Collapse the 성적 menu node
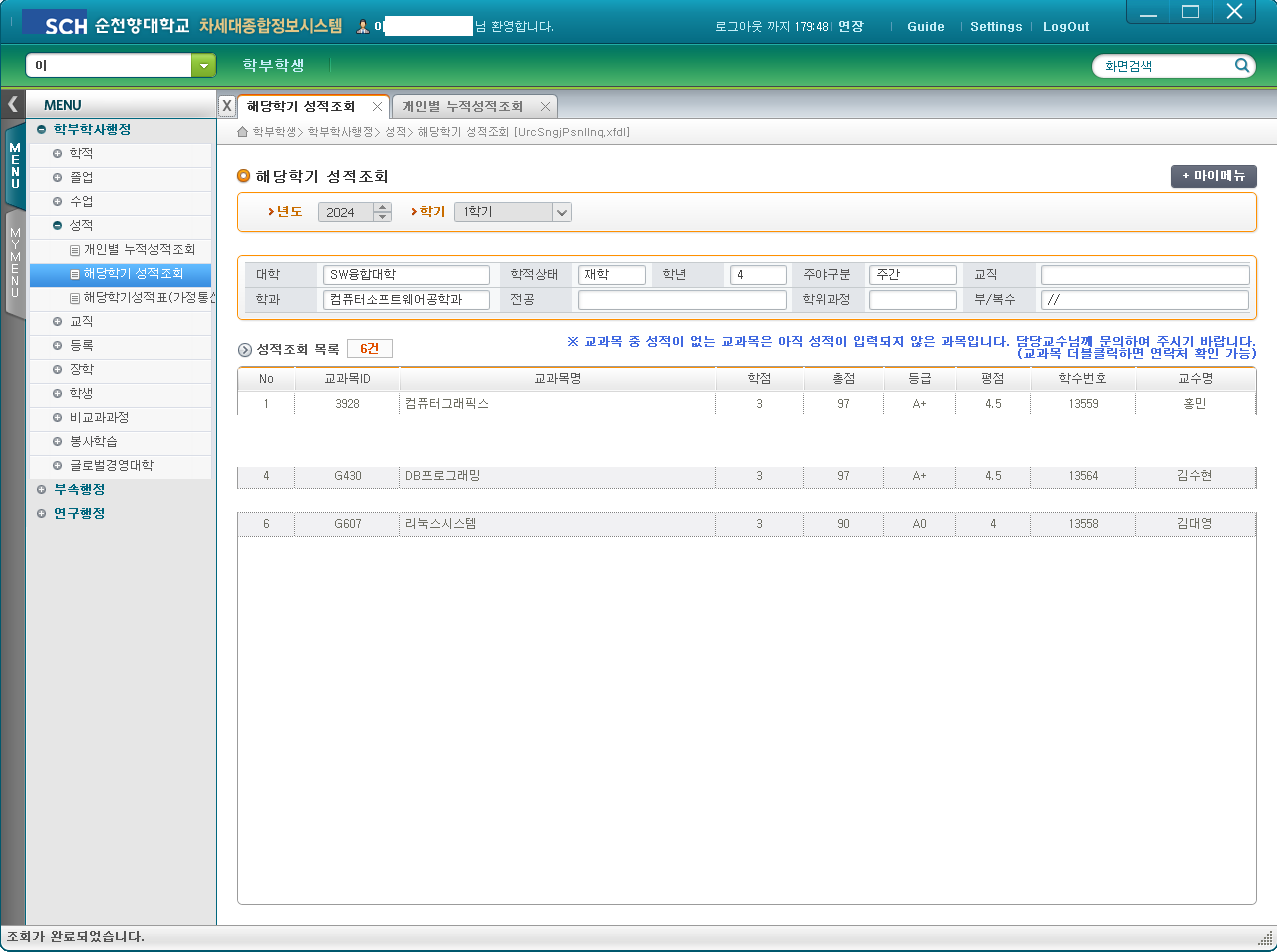Screen dimensions: 1277x952 pyautogui.click(x=57, y=225)
